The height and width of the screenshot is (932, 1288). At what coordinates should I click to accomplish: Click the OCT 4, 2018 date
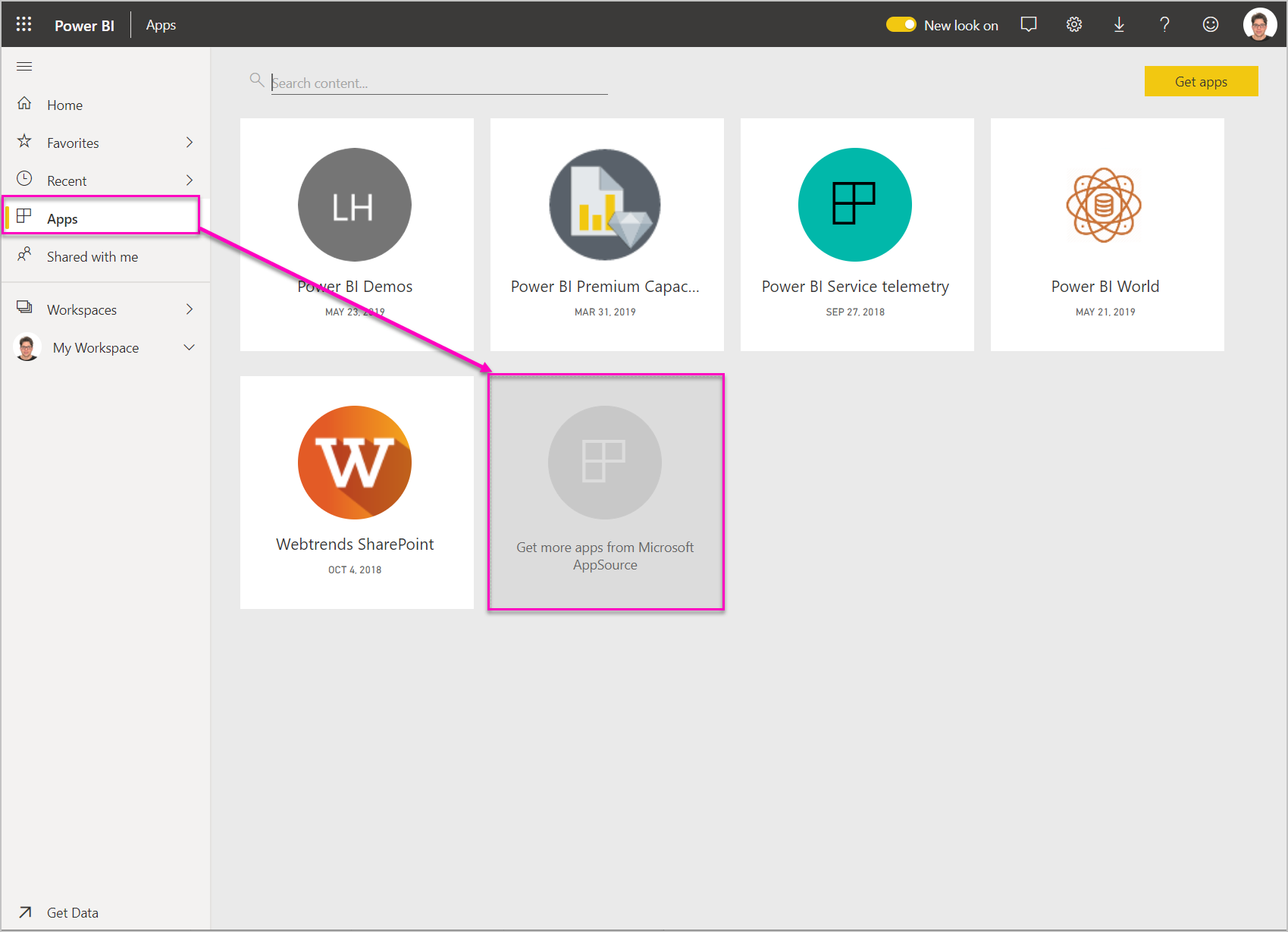(355, 570)
